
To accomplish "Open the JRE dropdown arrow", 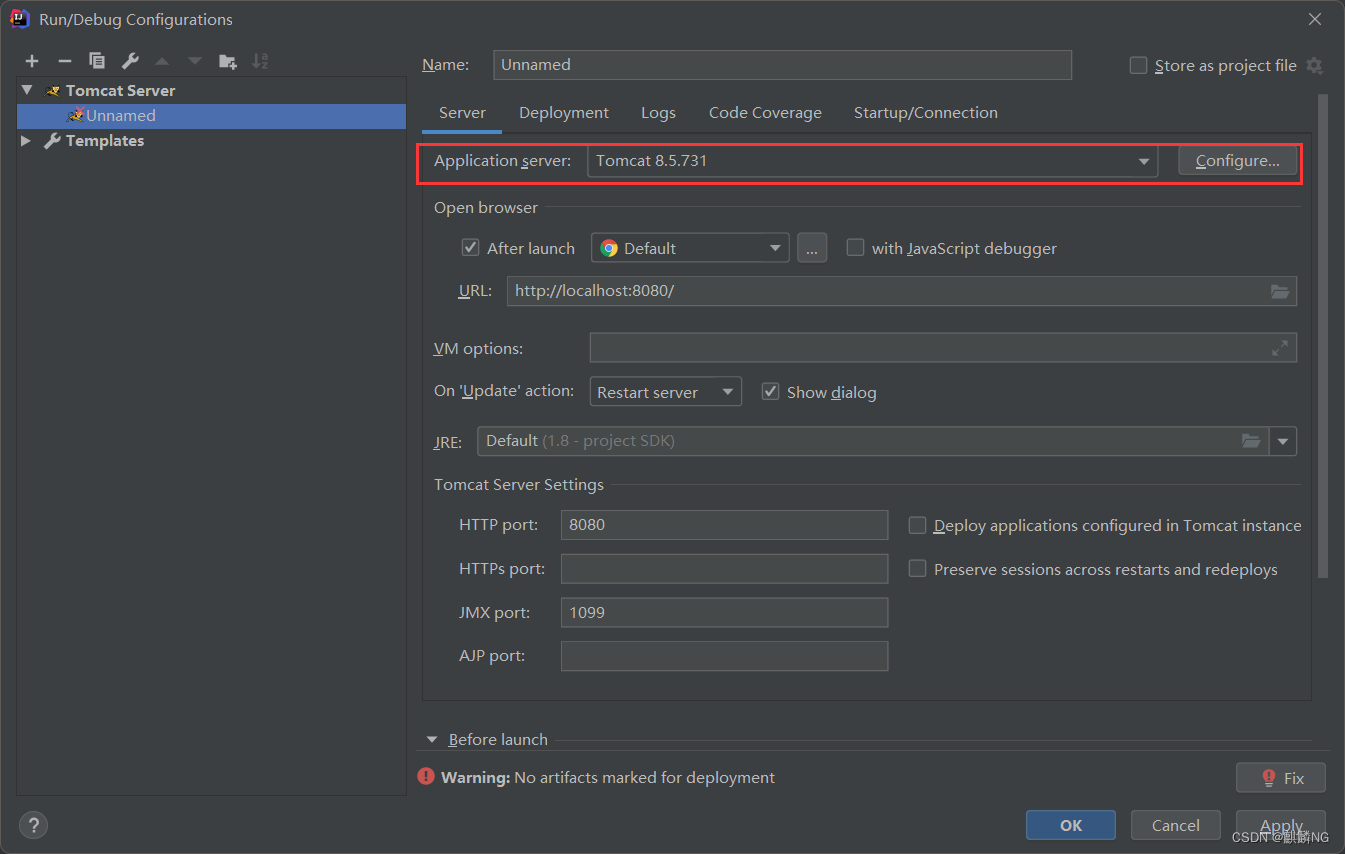I will (1283, 441).
